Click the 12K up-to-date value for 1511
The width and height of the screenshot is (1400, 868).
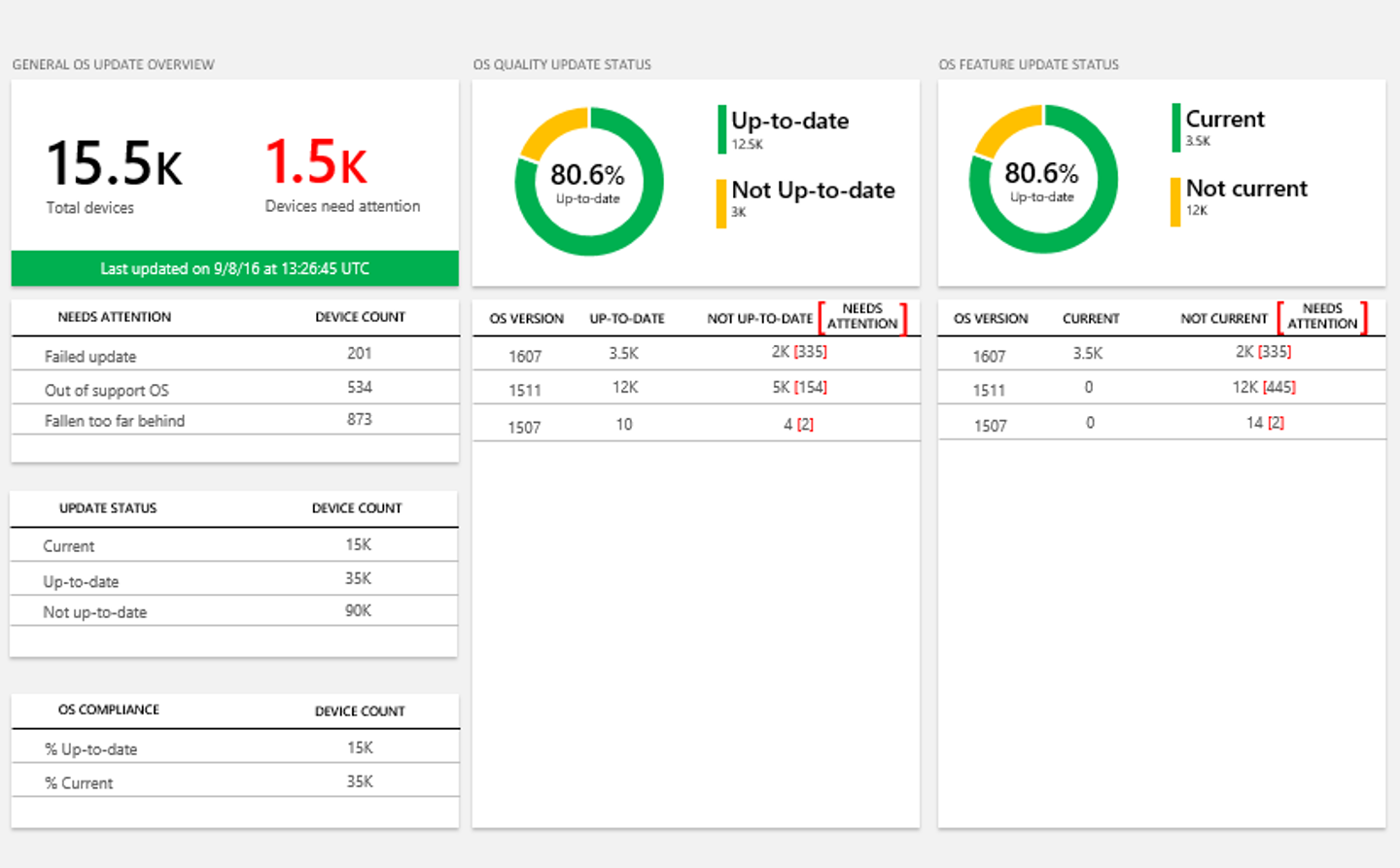(x=625, y=387)
